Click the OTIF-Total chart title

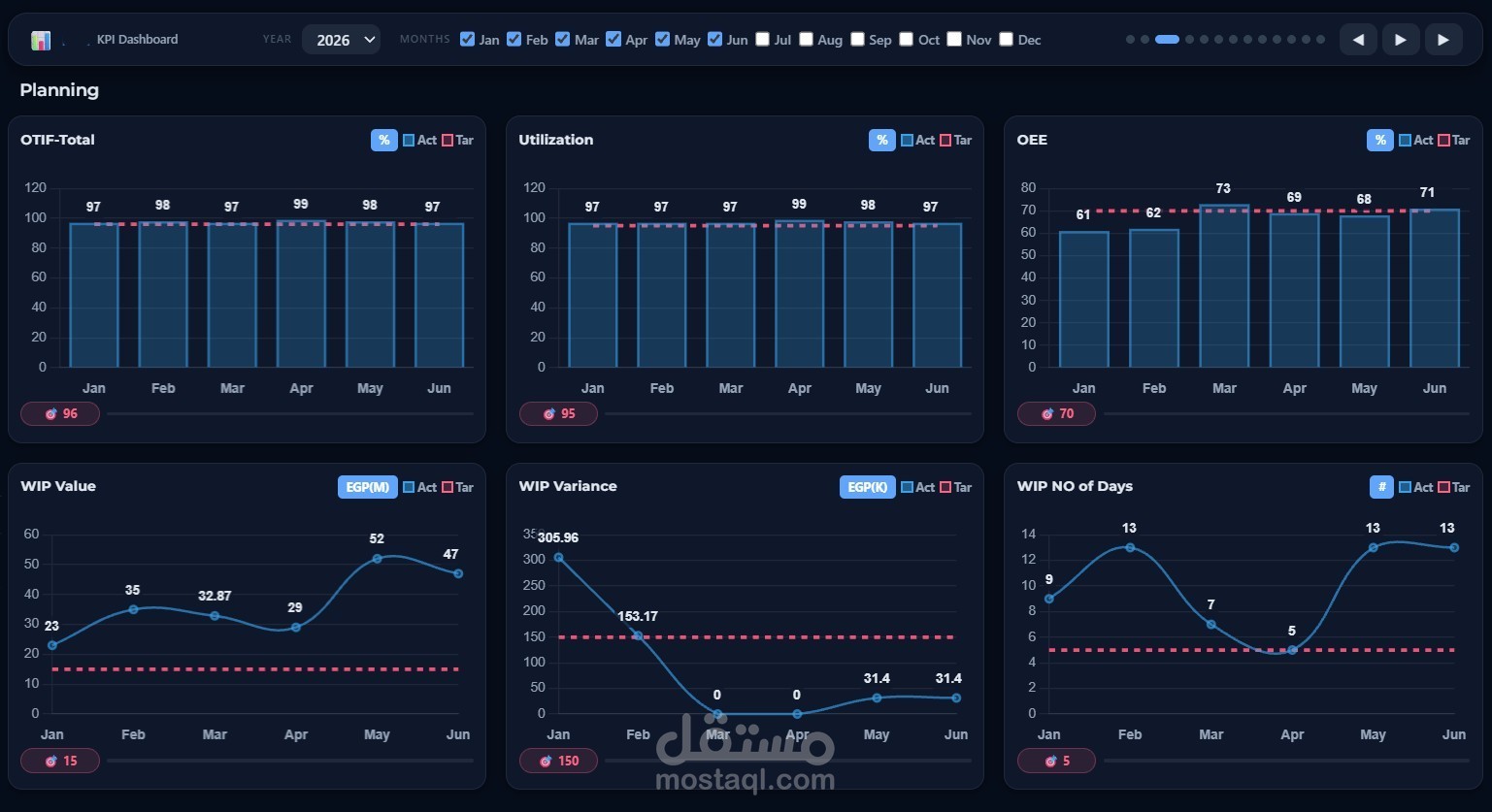pyautogui.click(x=57, y=140)
